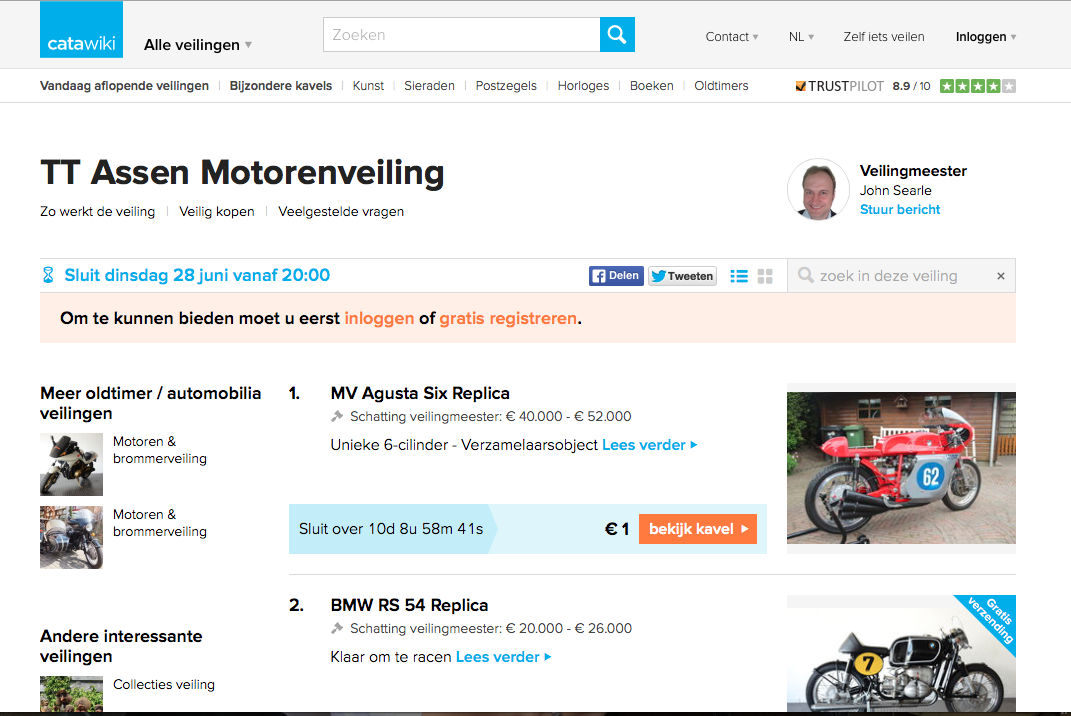This screenshot has width=1071, height=716.
Task: Switch to grid view layout
Action: (765, 275)
